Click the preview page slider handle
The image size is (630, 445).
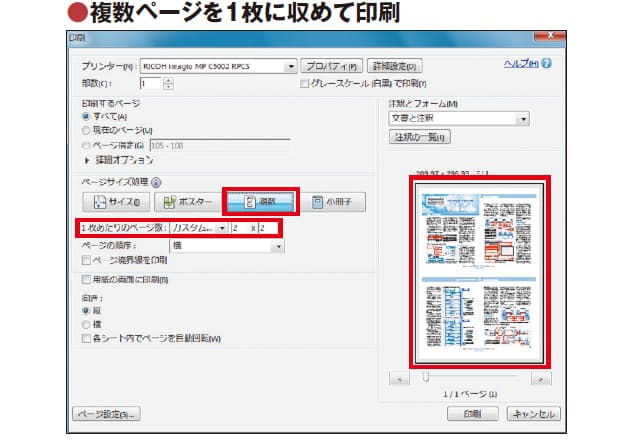[x=425, y=376]
